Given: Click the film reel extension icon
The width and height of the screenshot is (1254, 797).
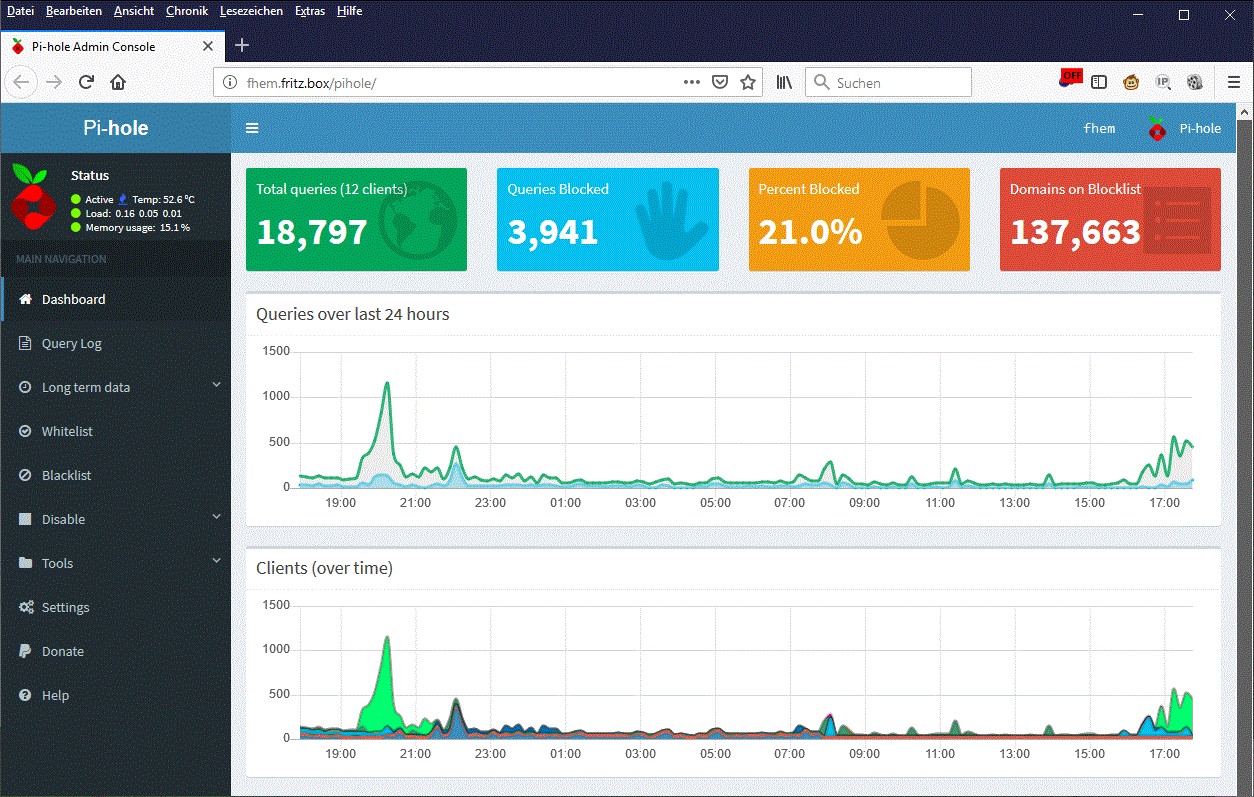Looking at the screenshot, I should pyautogui.click(x=1194, y=82).
